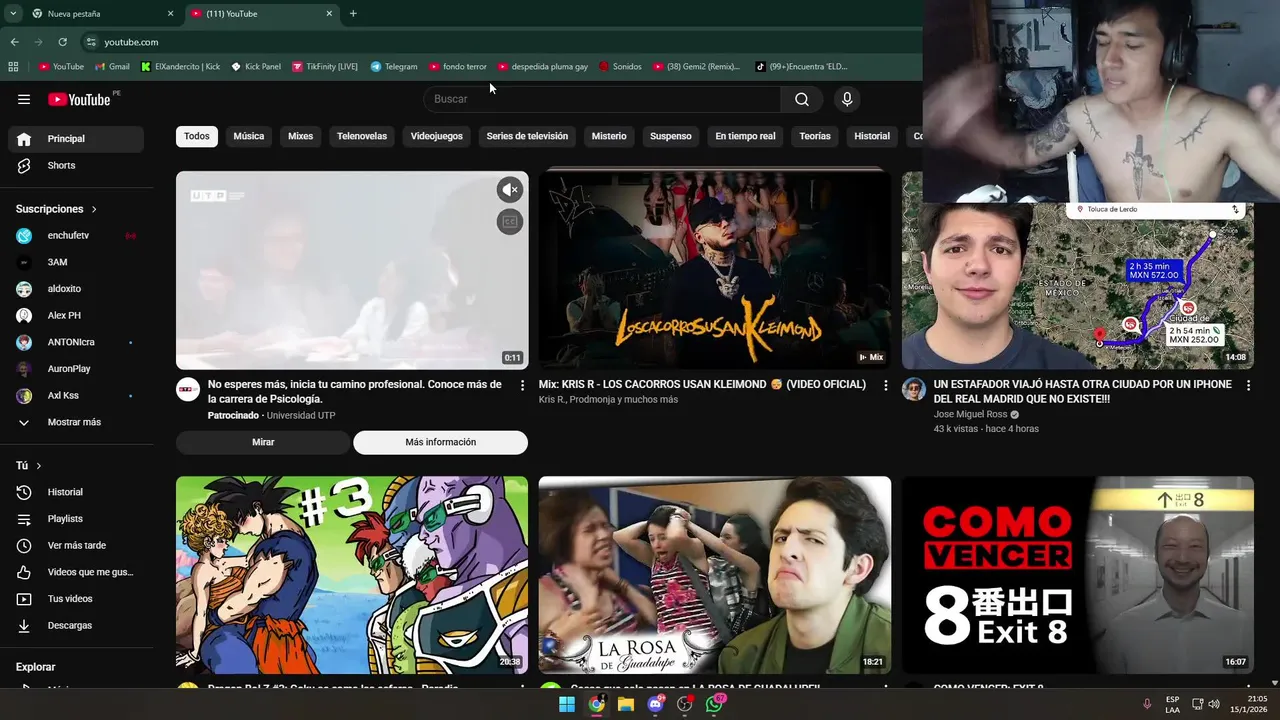Click the YouTube logo in header
Screen dimensions: 1280x720
(x=79, y=99)
